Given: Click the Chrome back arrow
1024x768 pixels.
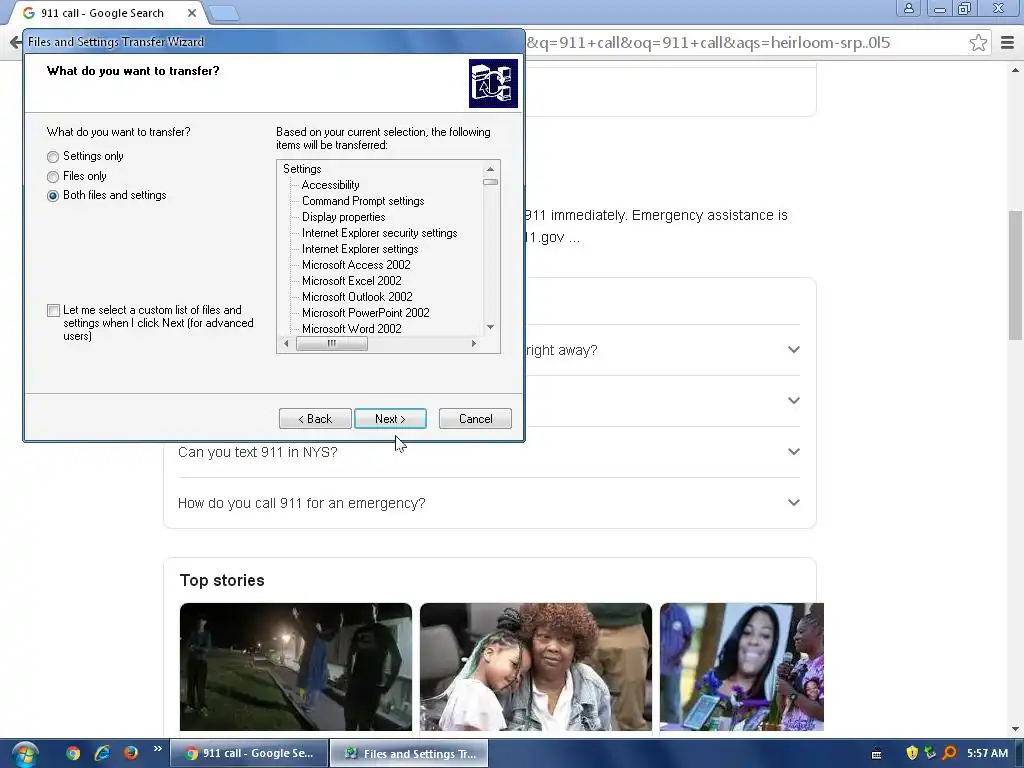Looking at the screenshot, I should [15, 43].
